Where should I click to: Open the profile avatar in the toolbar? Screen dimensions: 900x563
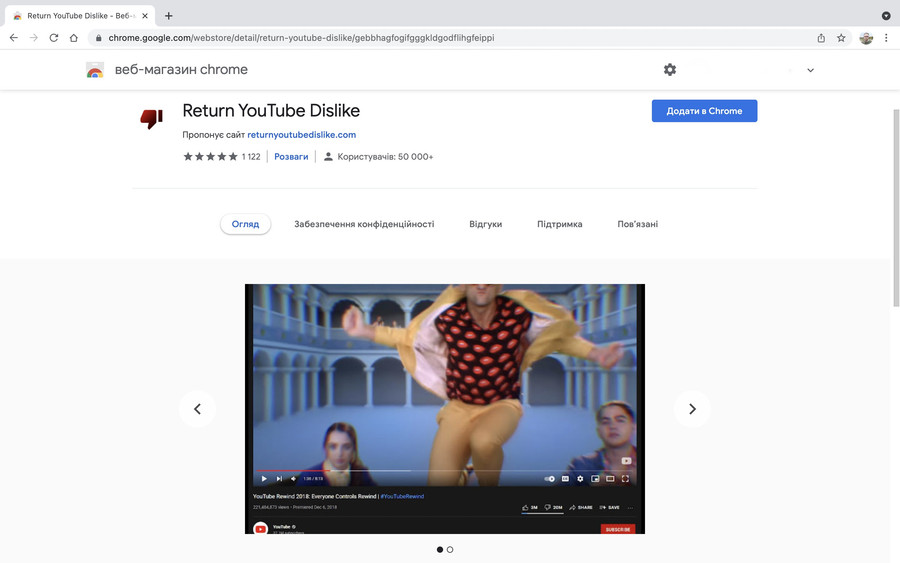866,38
